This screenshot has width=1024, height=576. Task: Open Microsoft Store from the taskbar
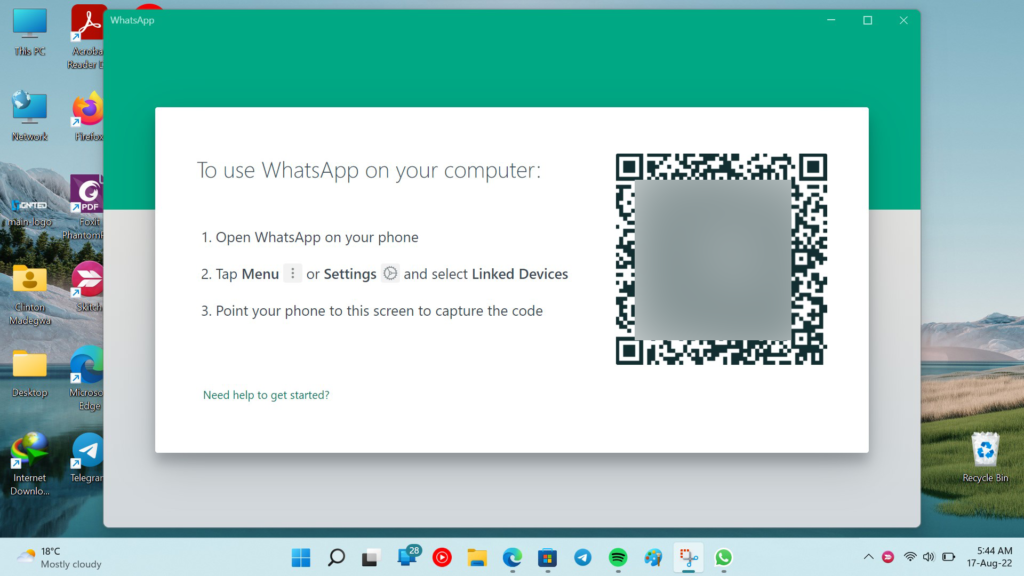[548, 558]
